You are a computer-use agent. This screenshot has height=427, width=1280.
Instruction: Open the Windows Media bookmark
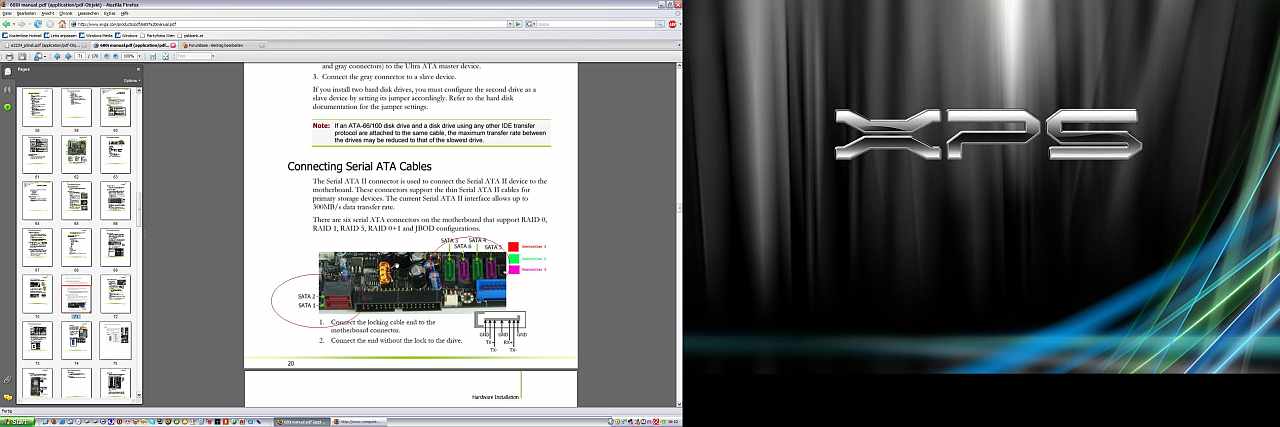pos(96,35)
